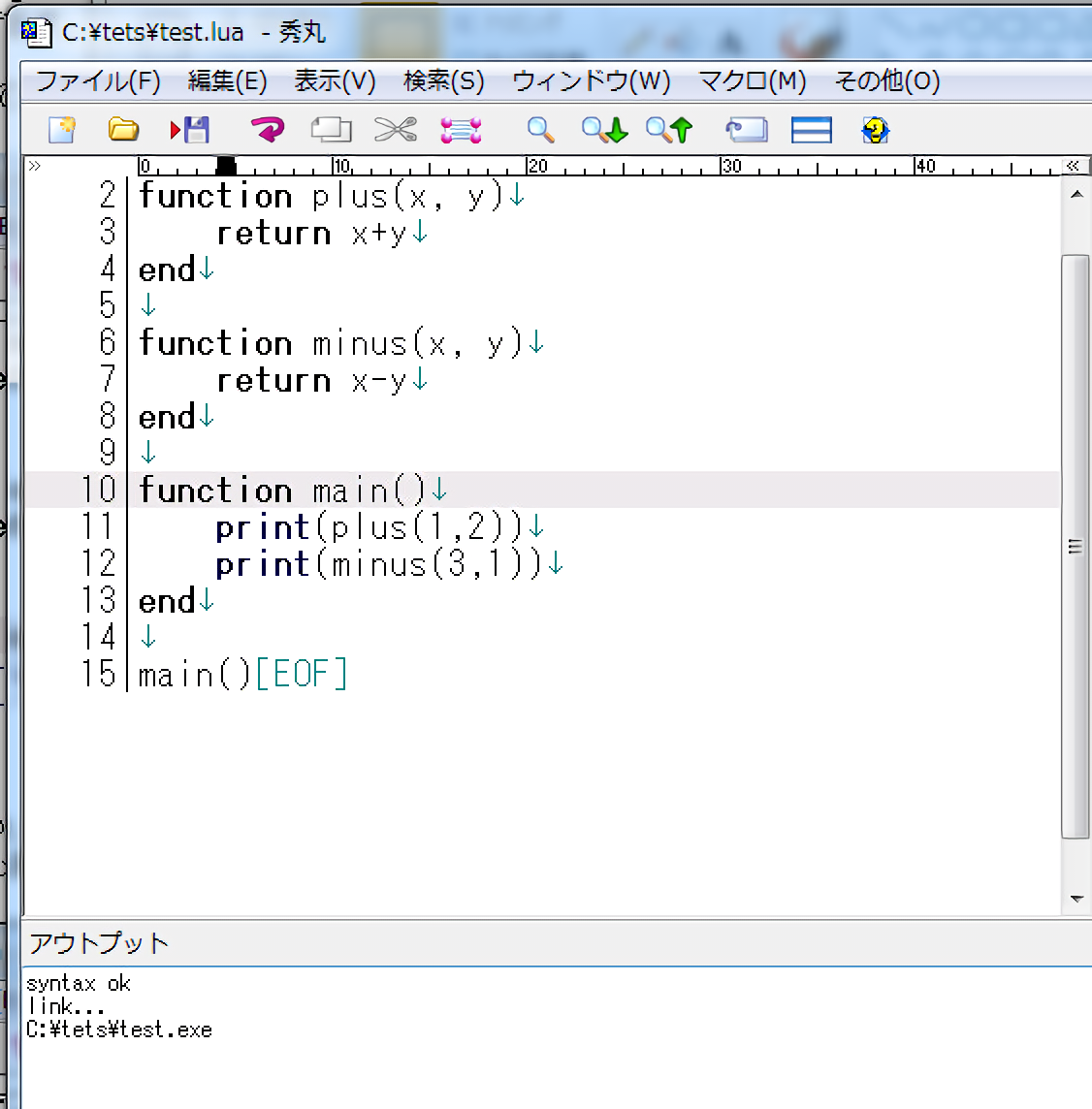The image size is (1092, 1109).
Task: Collapse using the ruler's right double-chevron
Action: click(x=1073, y=166)
